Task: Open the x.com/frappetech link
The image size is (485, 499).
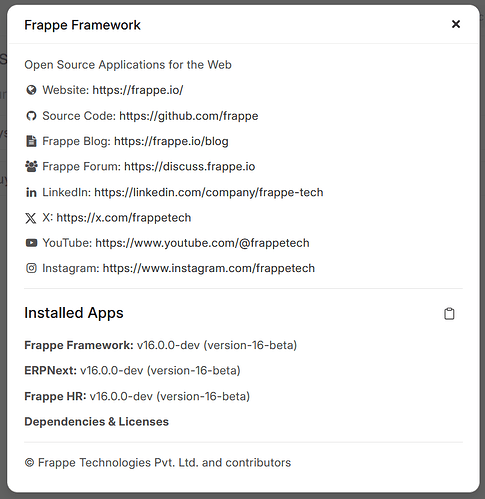Action: tap(124, 218)
